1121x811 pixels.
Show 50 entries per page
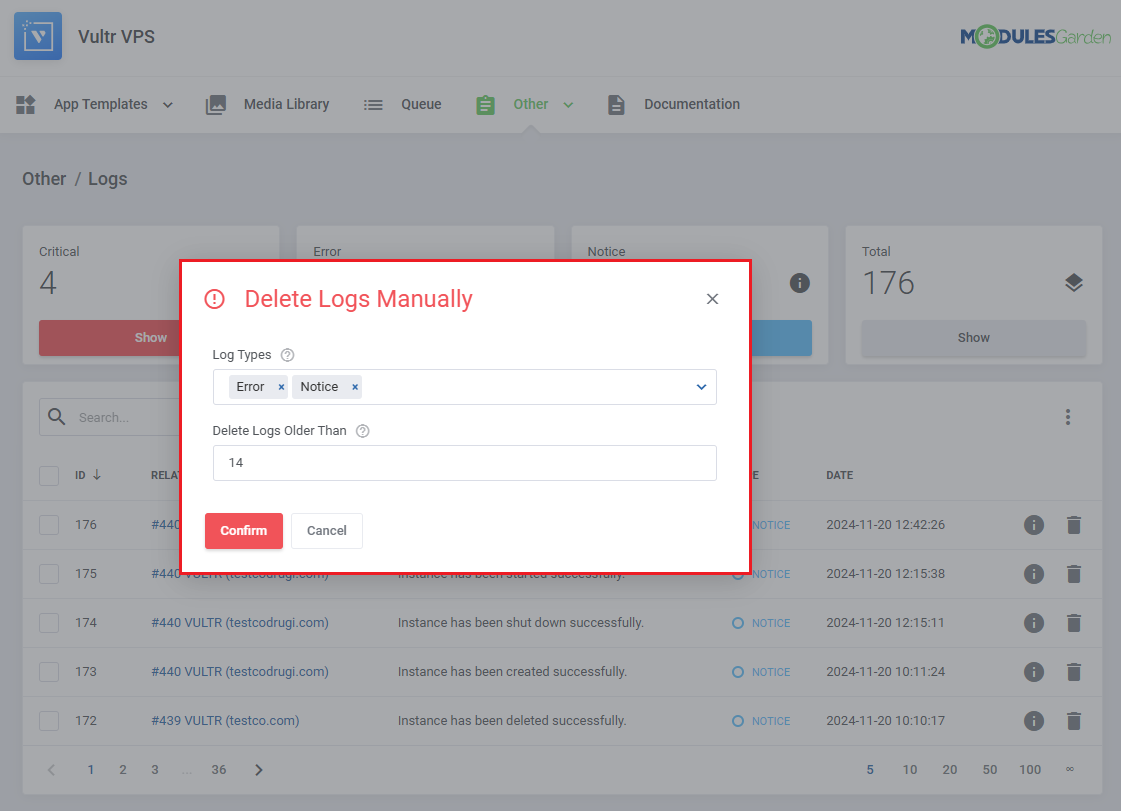click(989, 770)
